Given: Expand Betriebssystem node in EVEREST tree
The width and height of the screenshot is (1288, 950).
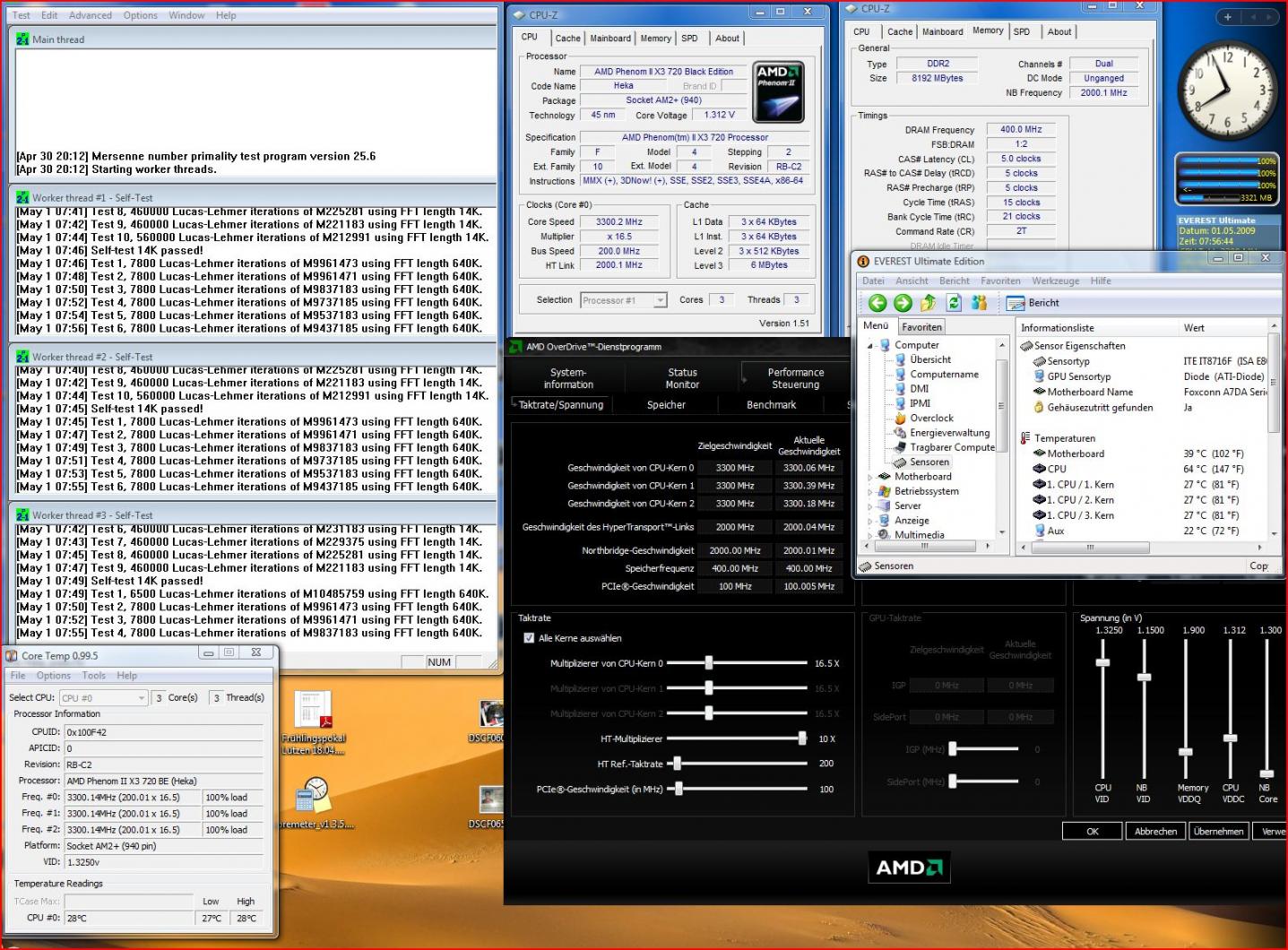Looking at the screenshot, I should 869,491.
